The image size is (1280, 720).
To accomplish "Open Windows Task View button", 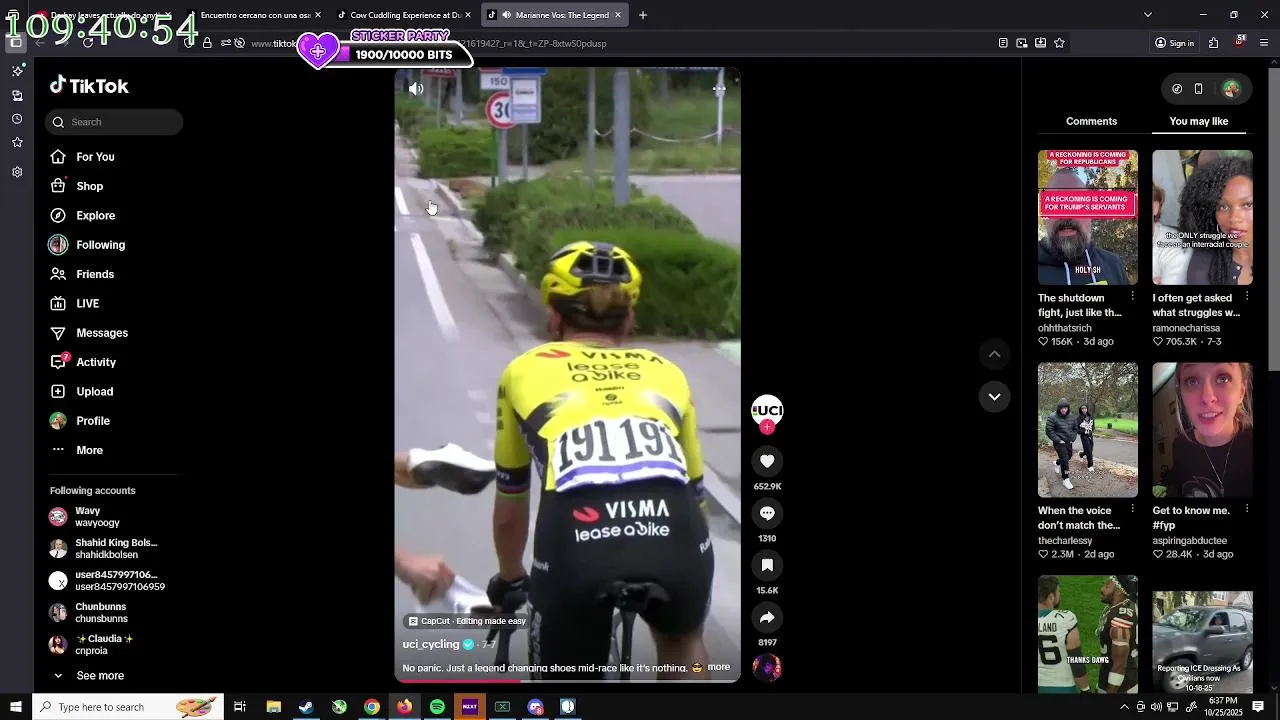I will [240, 707].
